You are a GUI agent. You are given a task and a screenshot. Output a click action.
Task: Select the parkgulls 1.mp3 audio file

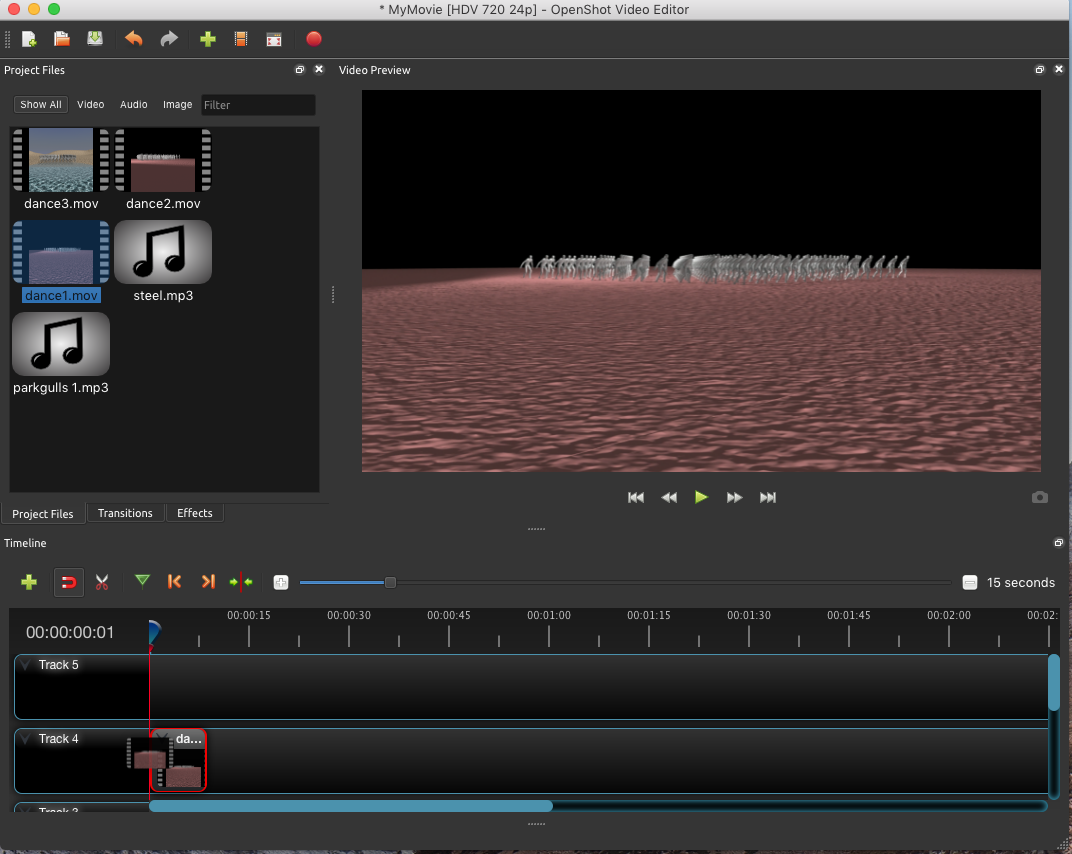point(61,345)
